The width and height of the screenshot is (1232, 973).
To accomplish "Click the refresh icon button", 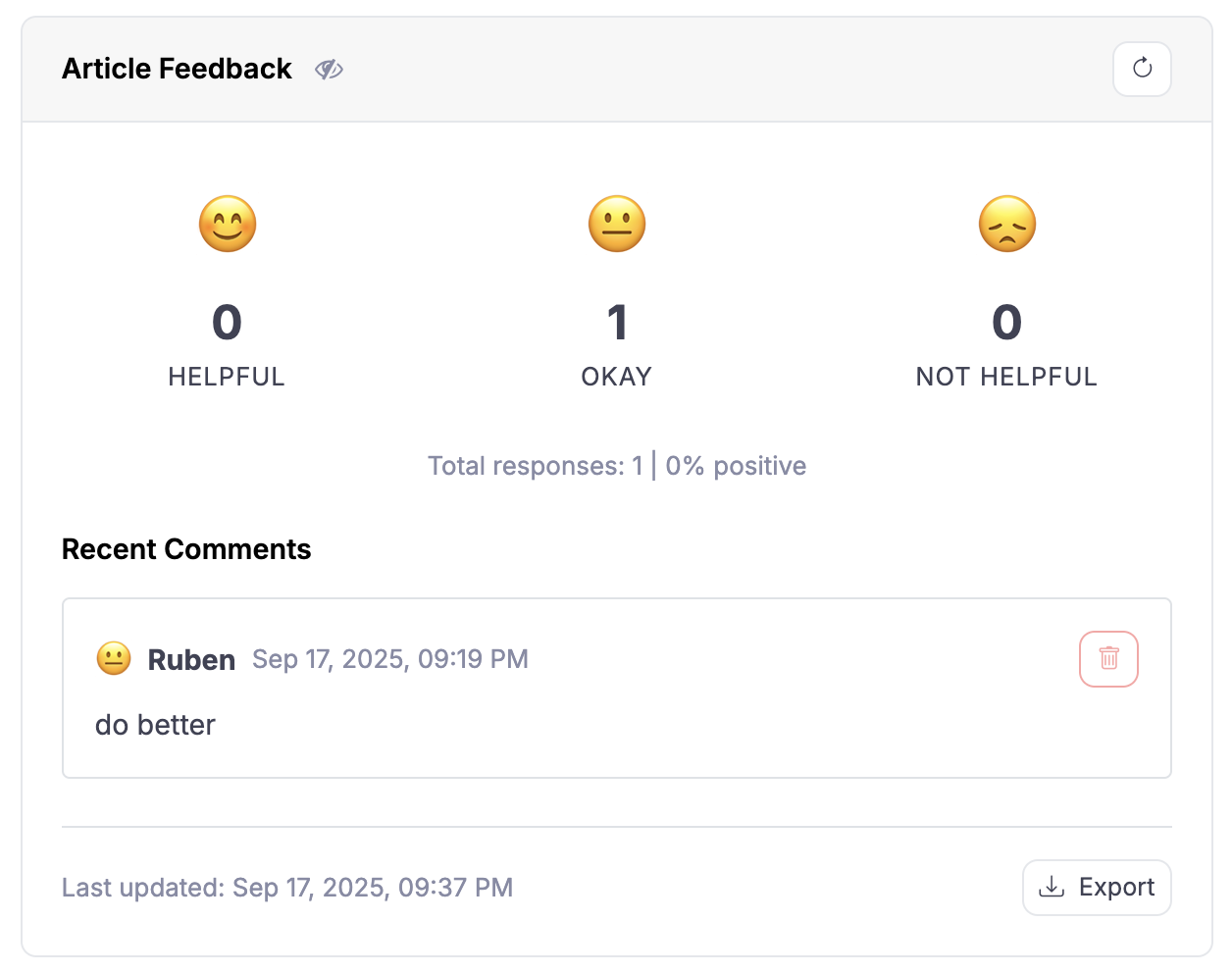I will tap(1142, 69).
